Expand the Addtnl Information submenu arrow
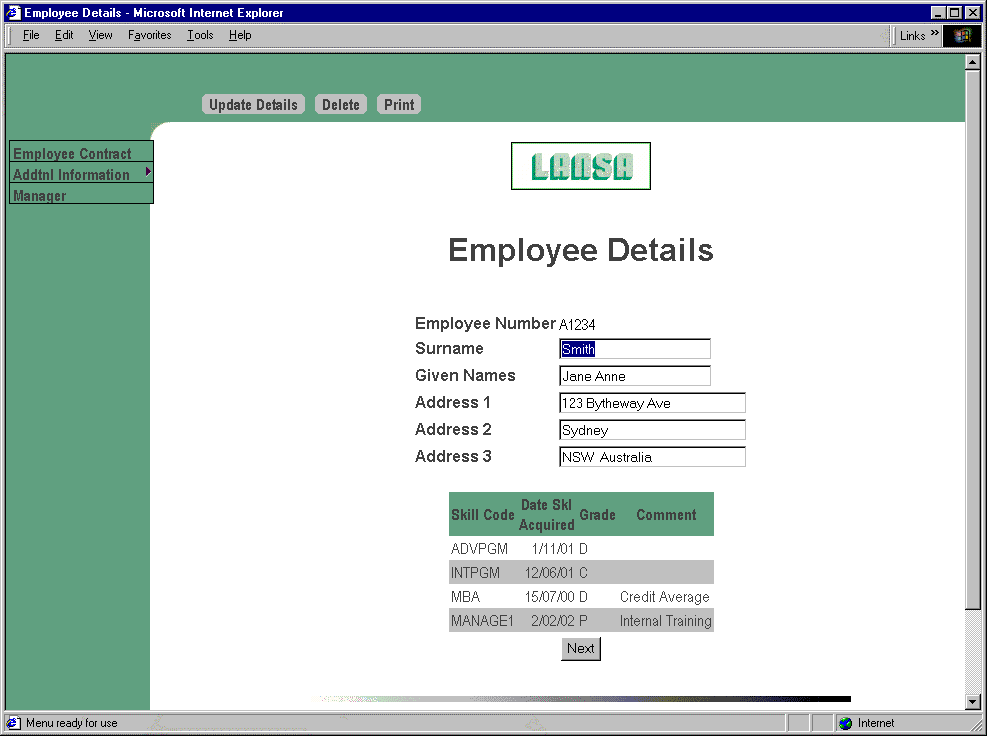This screenshot has width=987, height=736. click(148, 172)
